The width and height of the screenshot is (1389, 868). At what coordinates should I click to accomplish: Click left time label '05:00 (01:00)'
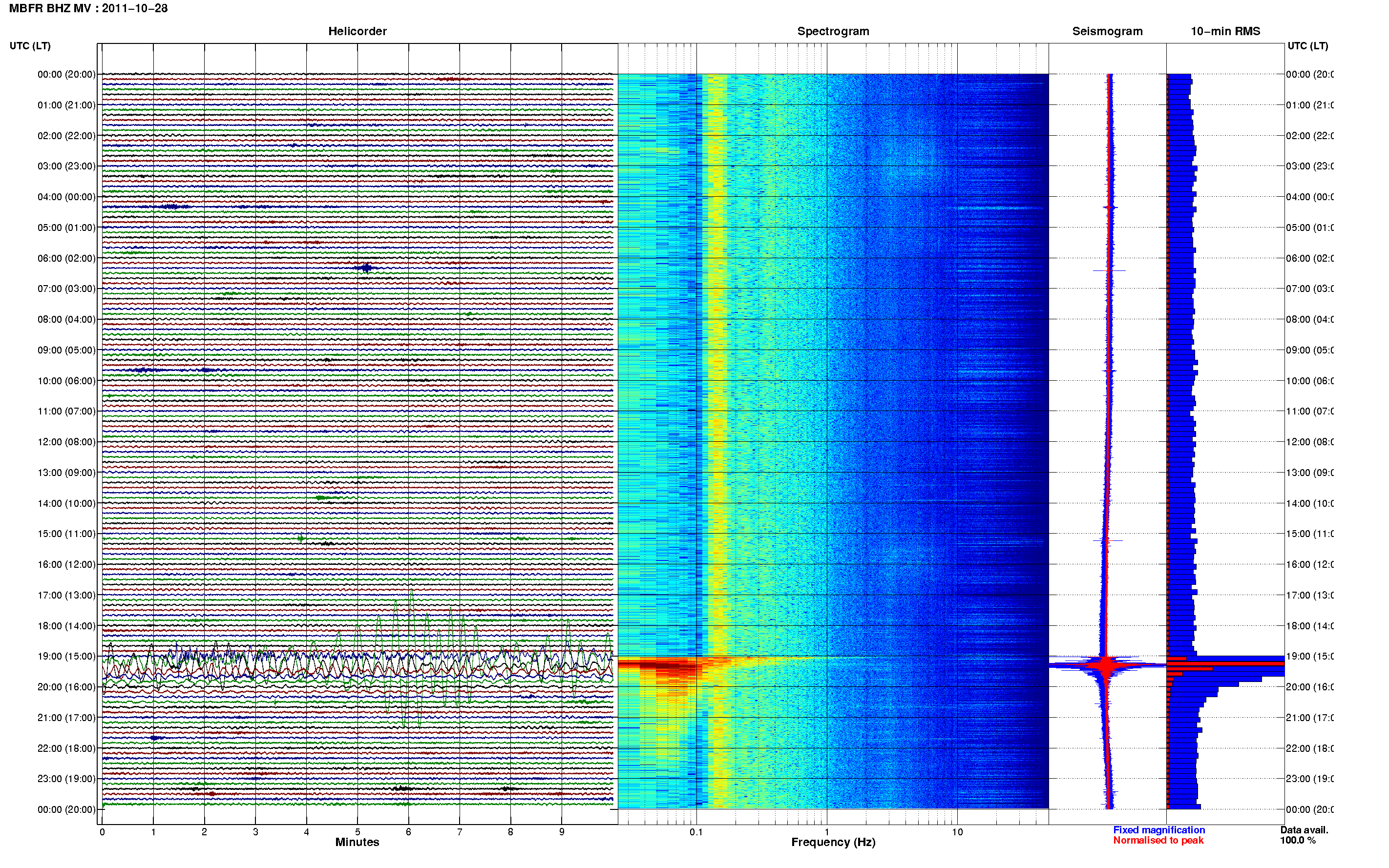(66, 227)
